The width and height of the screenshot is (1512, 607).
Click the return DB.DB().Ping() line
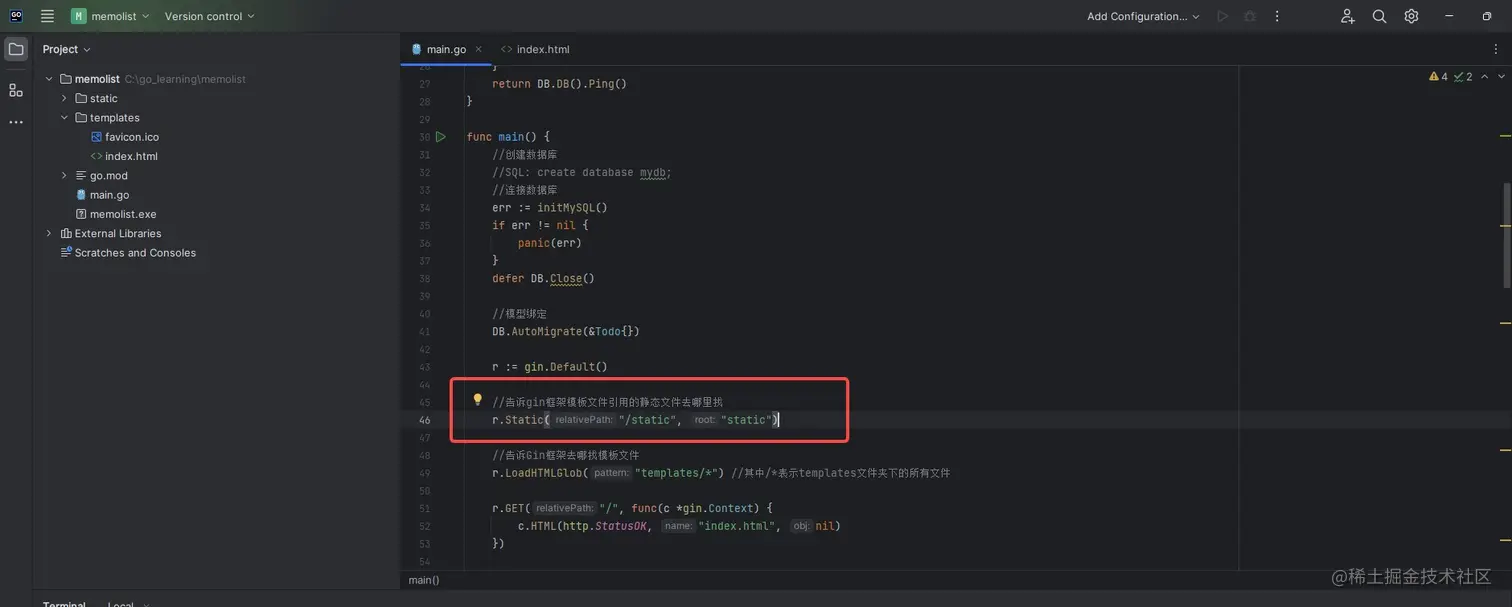(559, 84)
